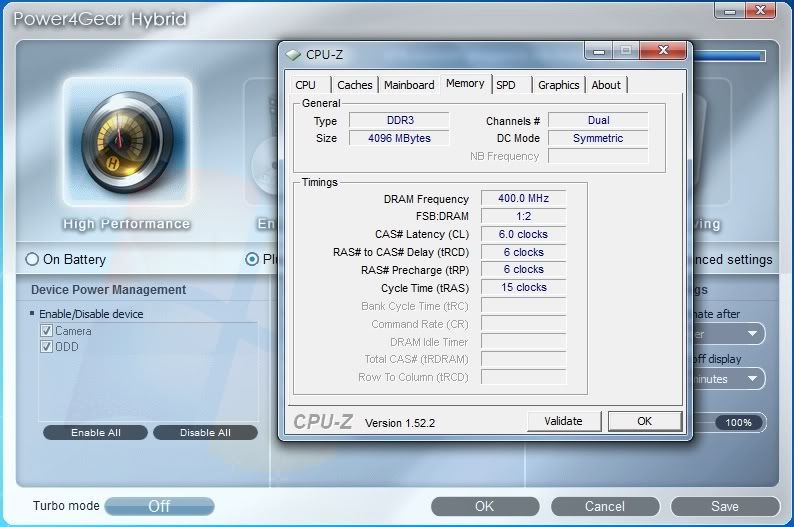Viewport: 794px width, 527px height.
Task: Open the hibernate-after dropdown arrow
Action: (x=752, y=334)
